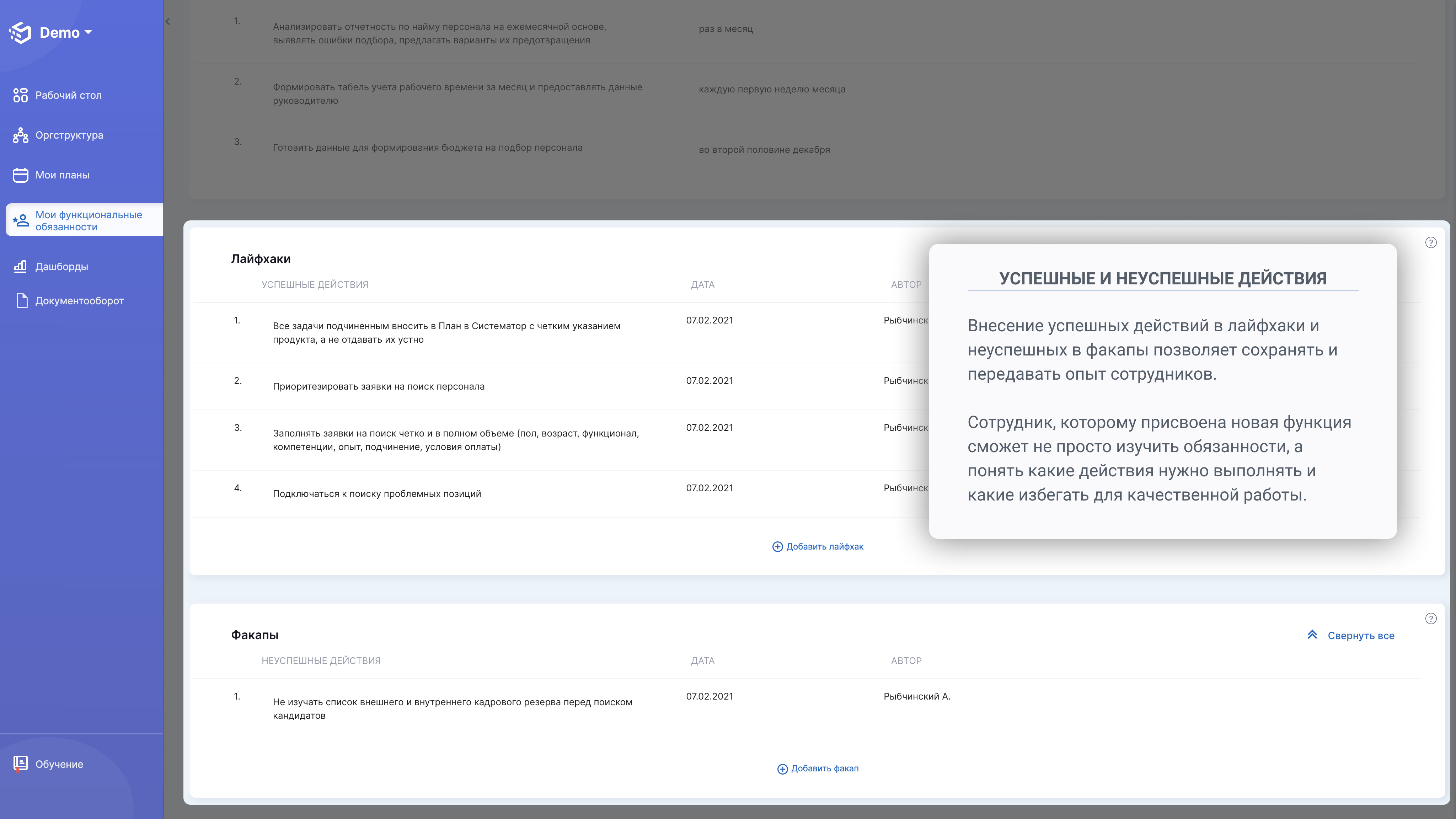Click frequency 'раз в месяц'
This screenshot has width=1456, height=819.
click(x=726, y=29)
